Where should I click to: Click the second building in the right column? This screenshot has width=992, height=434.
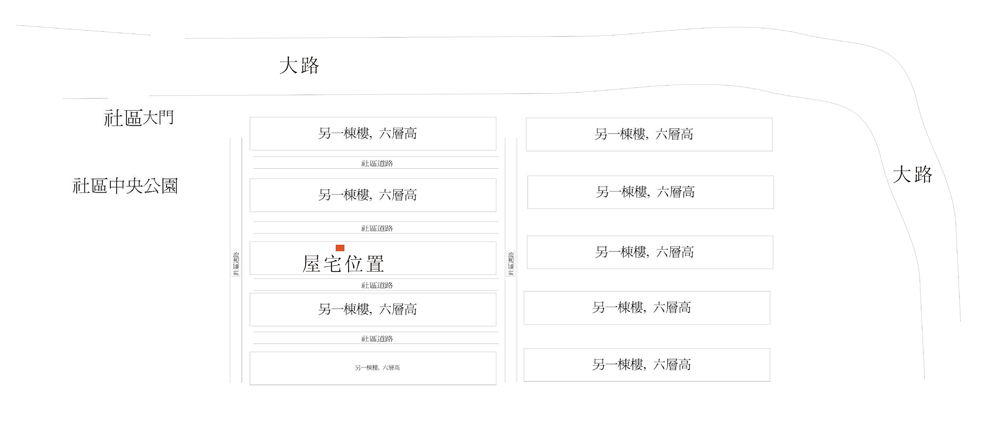point(650,192)
